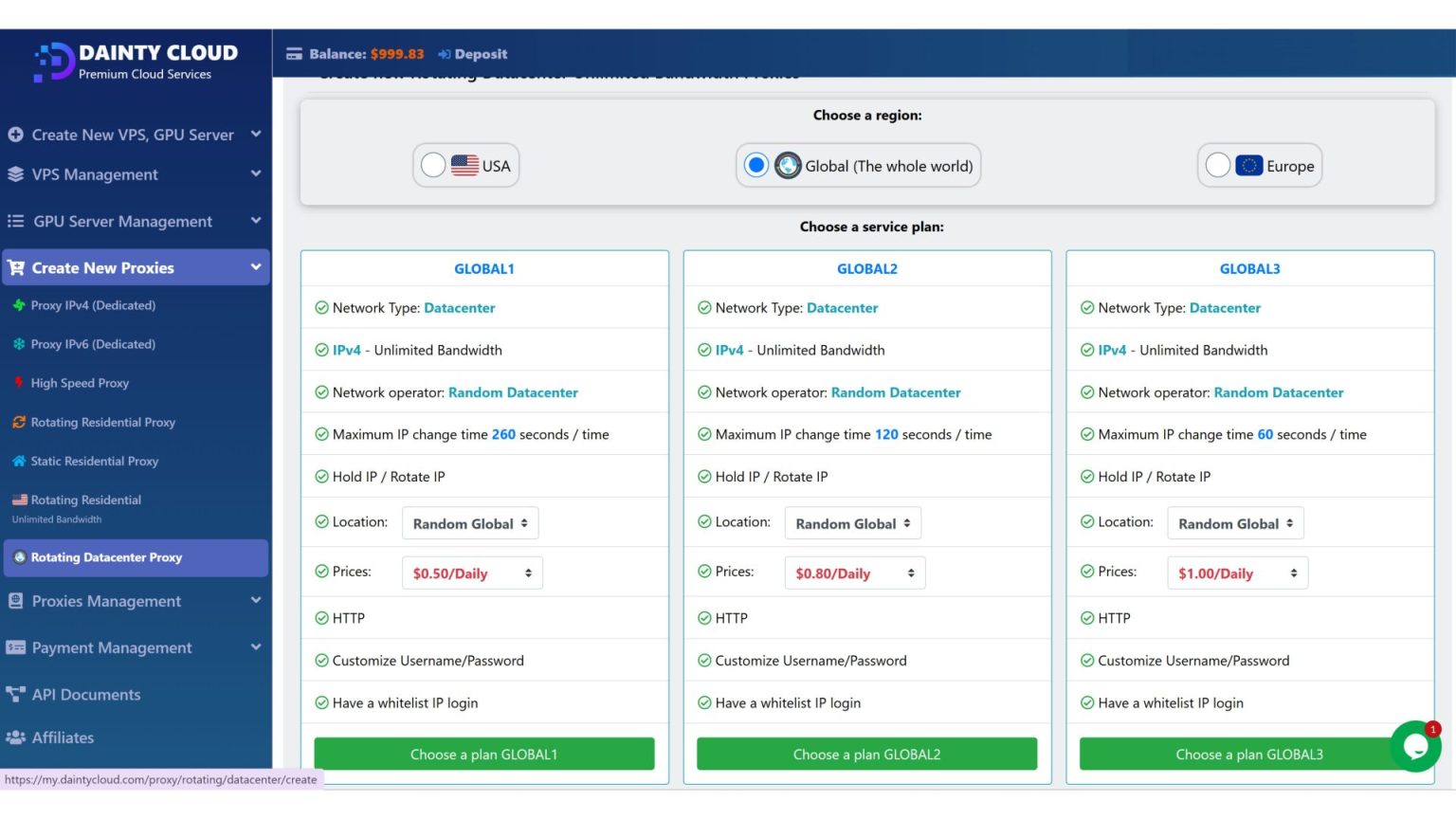The height and width of the screenshot is (819, 1456).
Task: Select Global (The whole world) region
Action: point(755,164)
